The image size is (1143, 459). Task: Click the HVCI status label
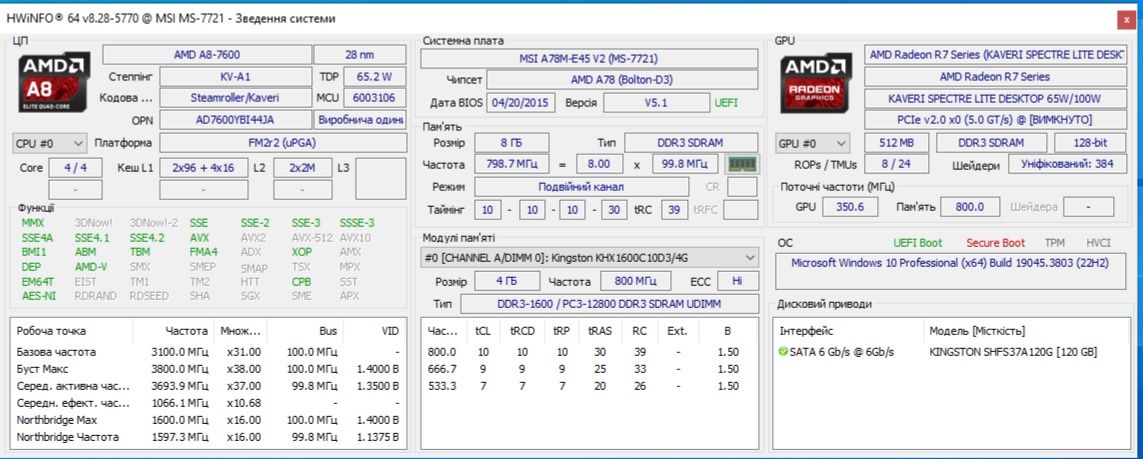point(1099,243)
